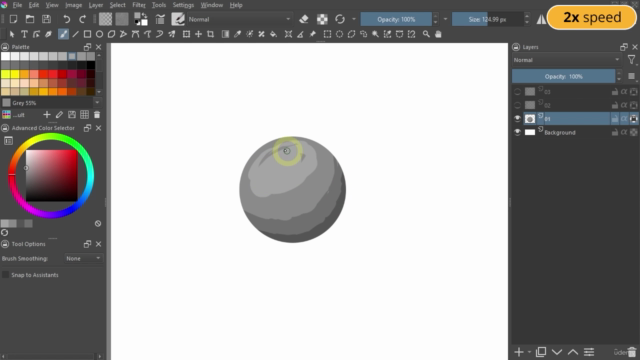Open the Settings menu
Screen dimensions: 640x360
tap(183, 5)
